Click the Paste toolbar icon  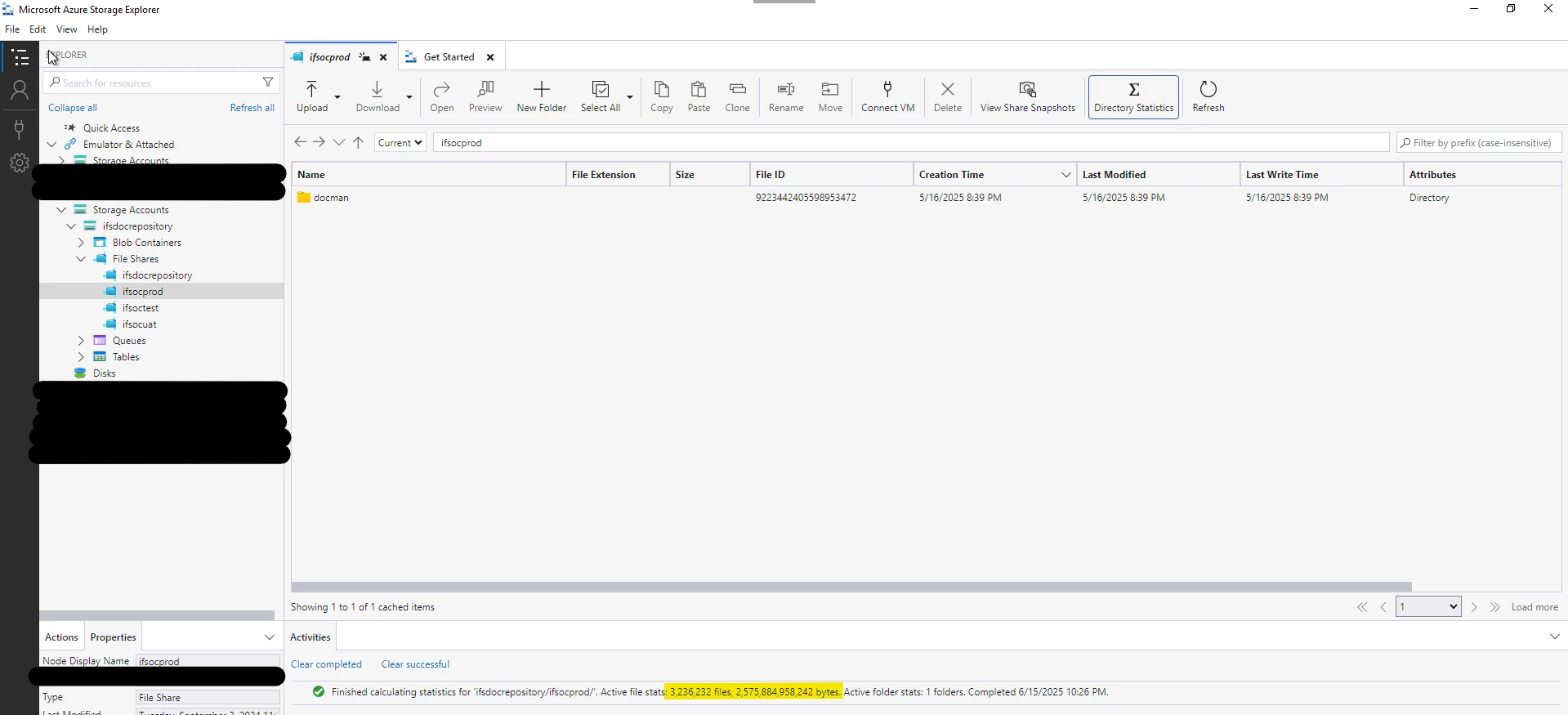[699, 96]
